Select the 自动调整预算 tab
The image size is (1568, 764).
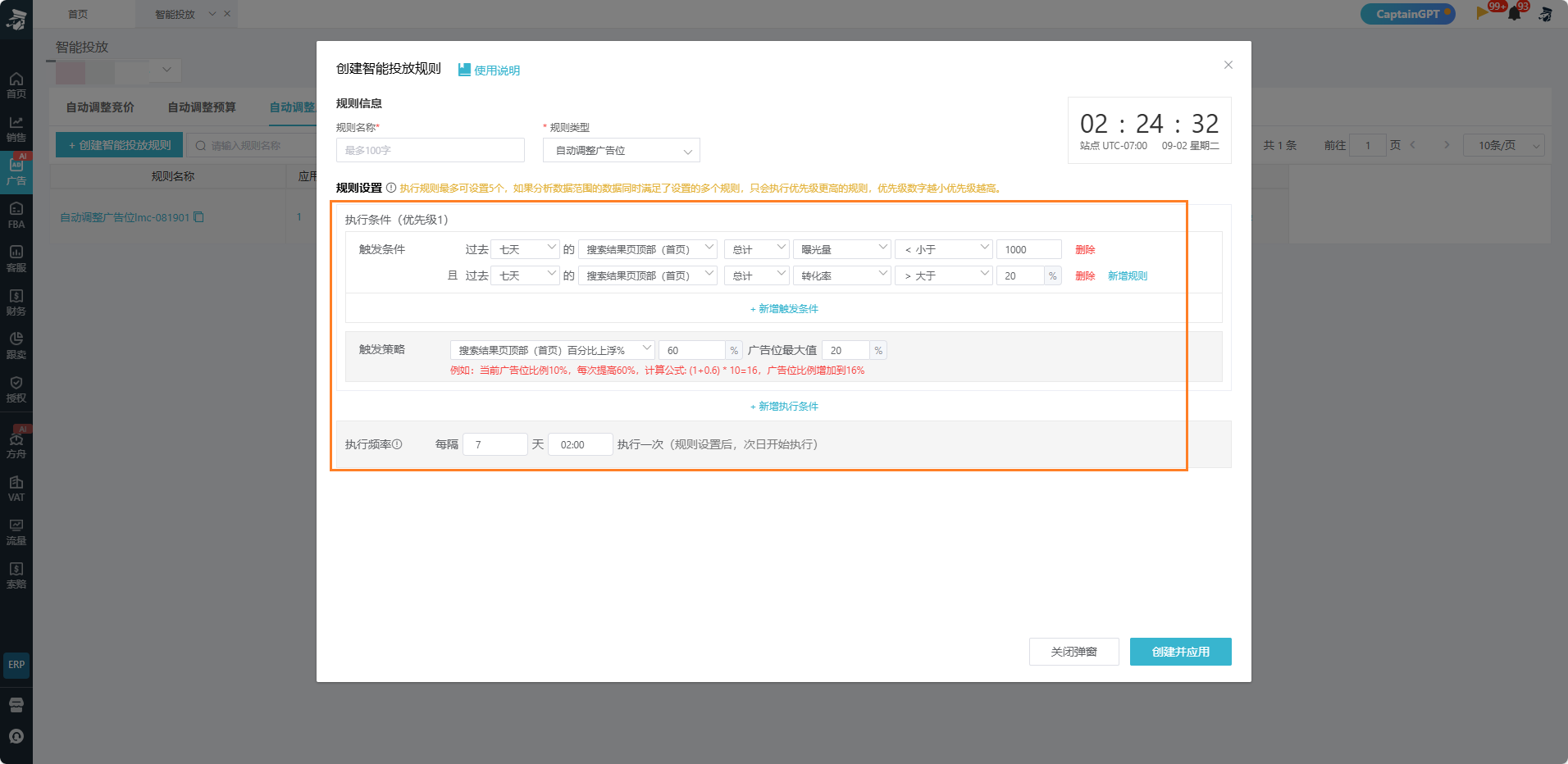click(x=202, y=107)
